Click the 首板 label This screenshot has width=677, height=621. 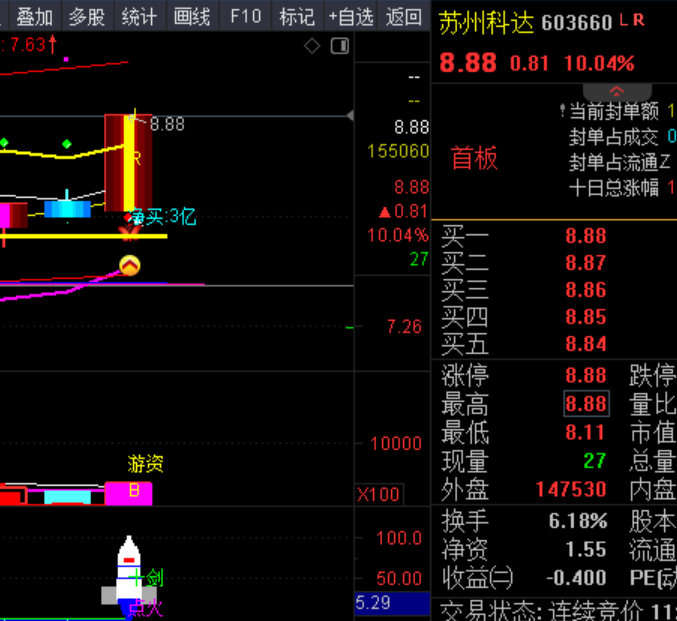tap(474, 158)
